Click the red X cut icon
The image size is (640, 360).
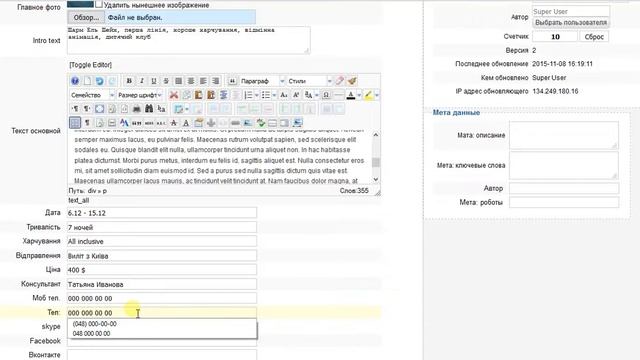(174, 95)
